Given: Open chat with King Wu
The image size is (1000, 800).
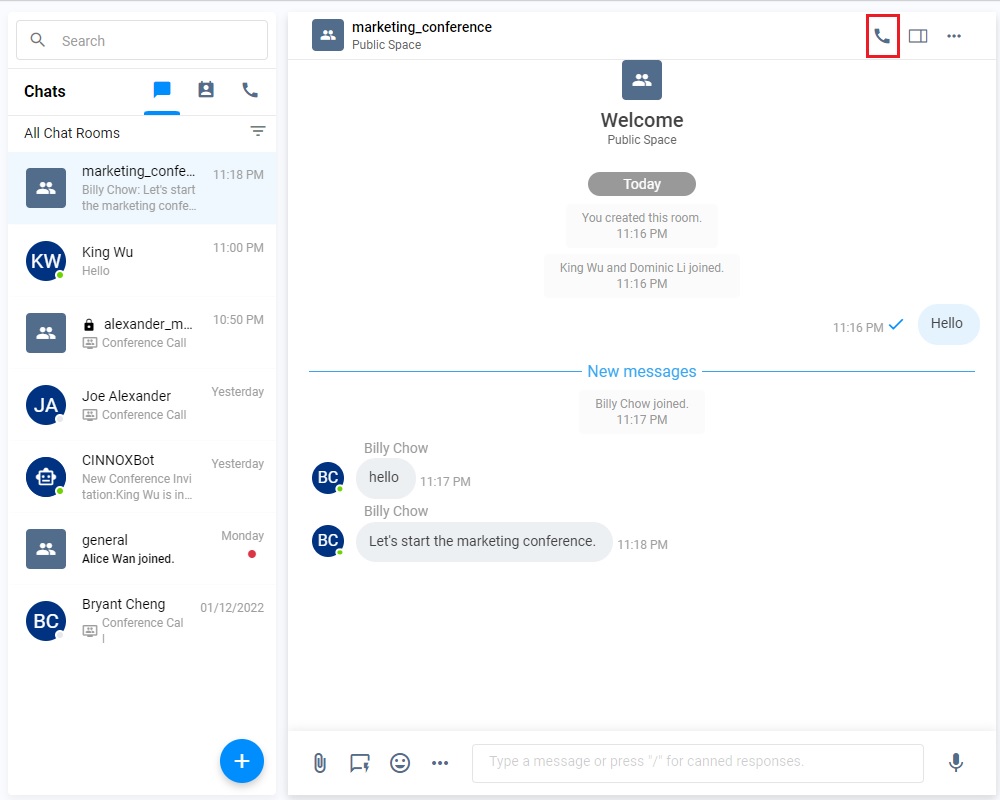Looking at the screenshot, I should tap(142, 260).
